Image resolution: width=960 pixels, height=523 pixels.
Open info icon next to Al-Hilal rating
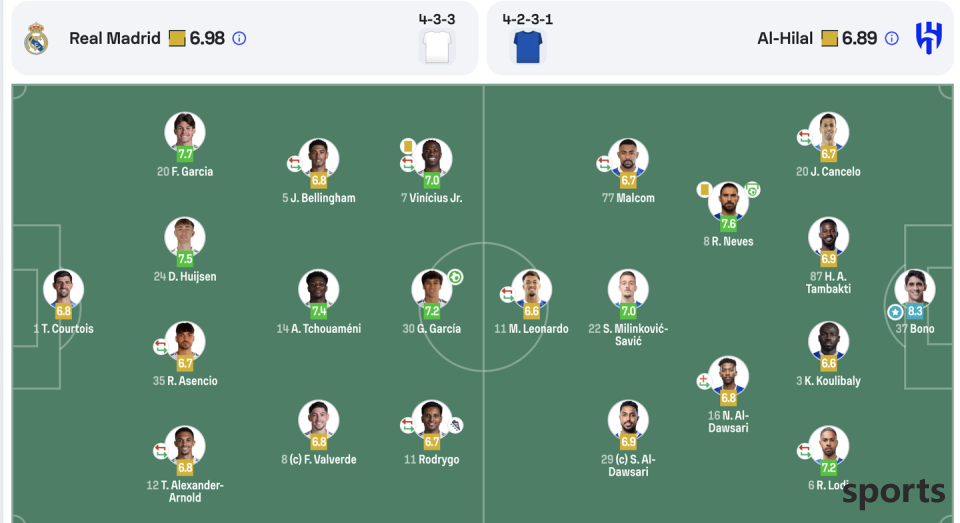point(892,39)
